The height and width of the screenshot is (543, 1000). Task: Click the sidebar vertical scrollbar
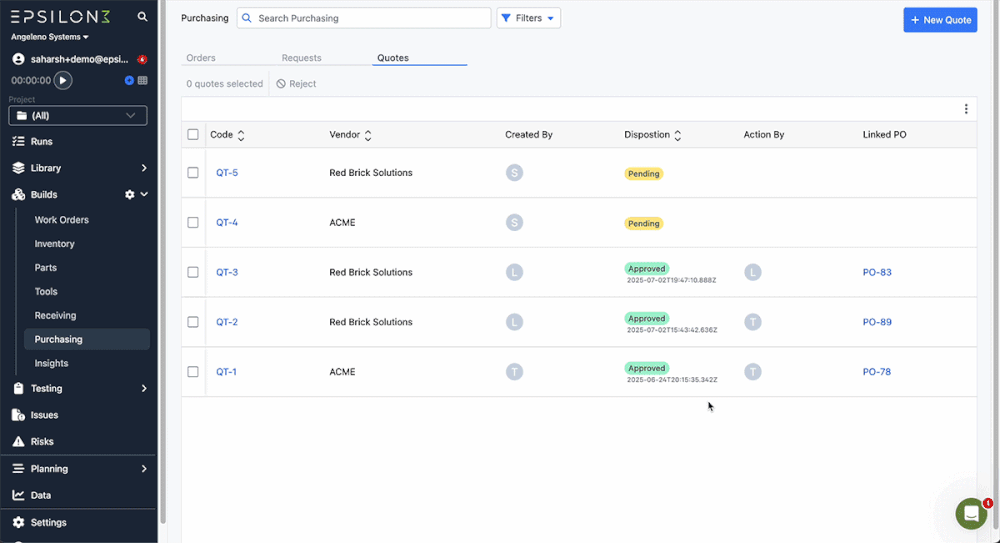163,262
